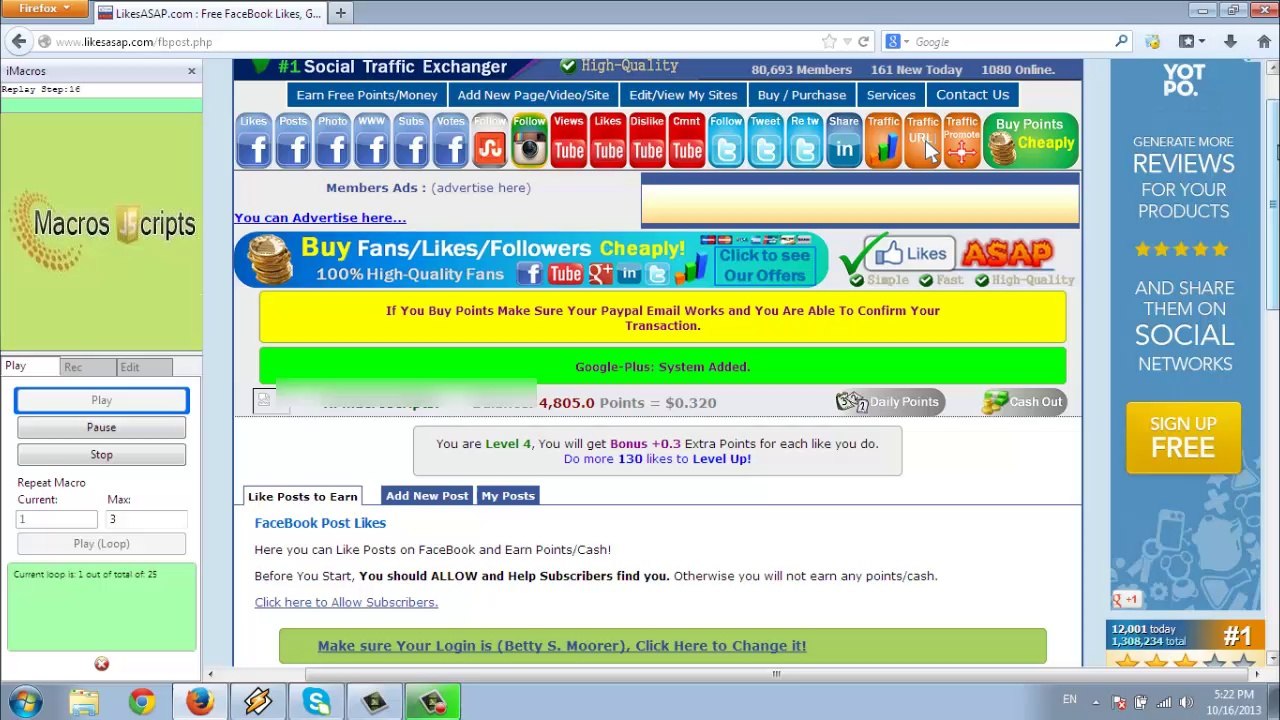Expand the URL history dropdown arrow
This screenshot has width=1280, height=720.
847,42
